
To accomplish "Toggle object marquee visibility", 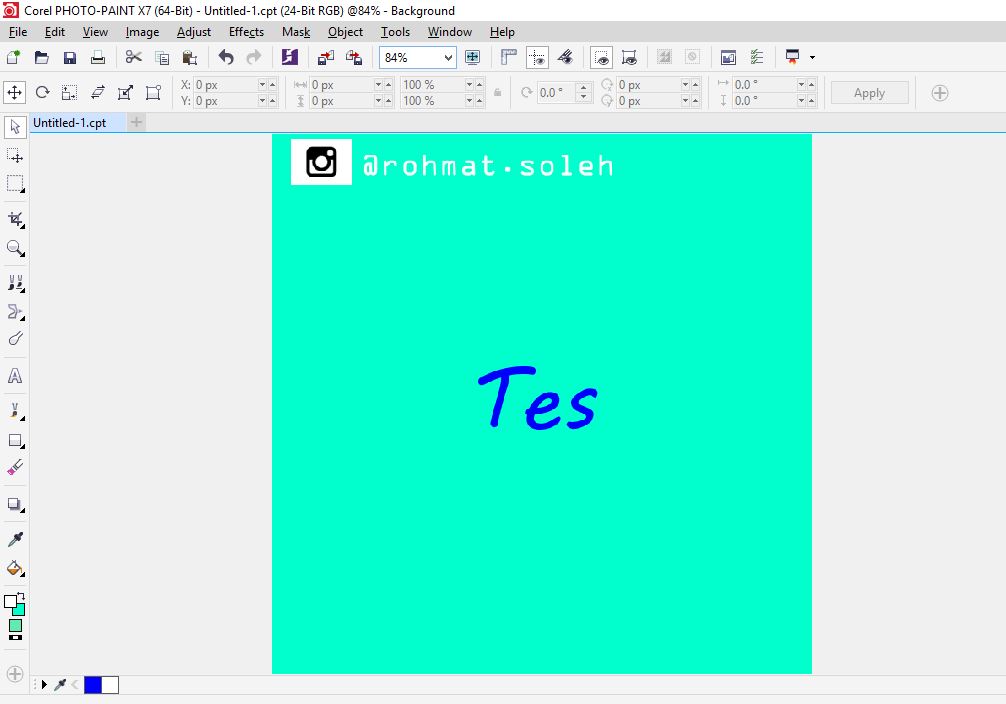I will [x=629, y=58].
